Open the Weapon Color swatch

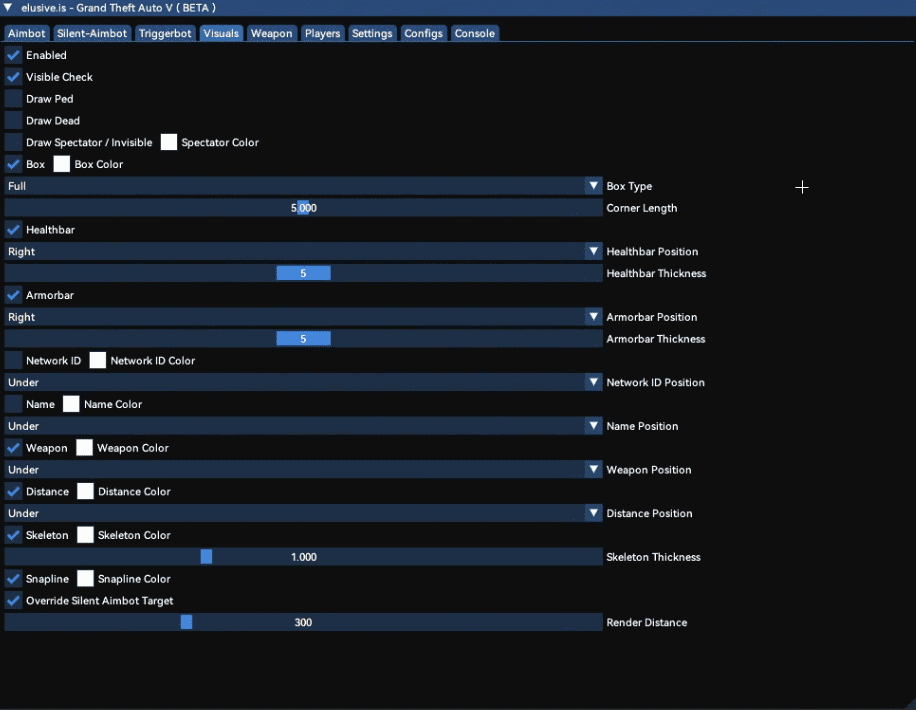[84, 448]
